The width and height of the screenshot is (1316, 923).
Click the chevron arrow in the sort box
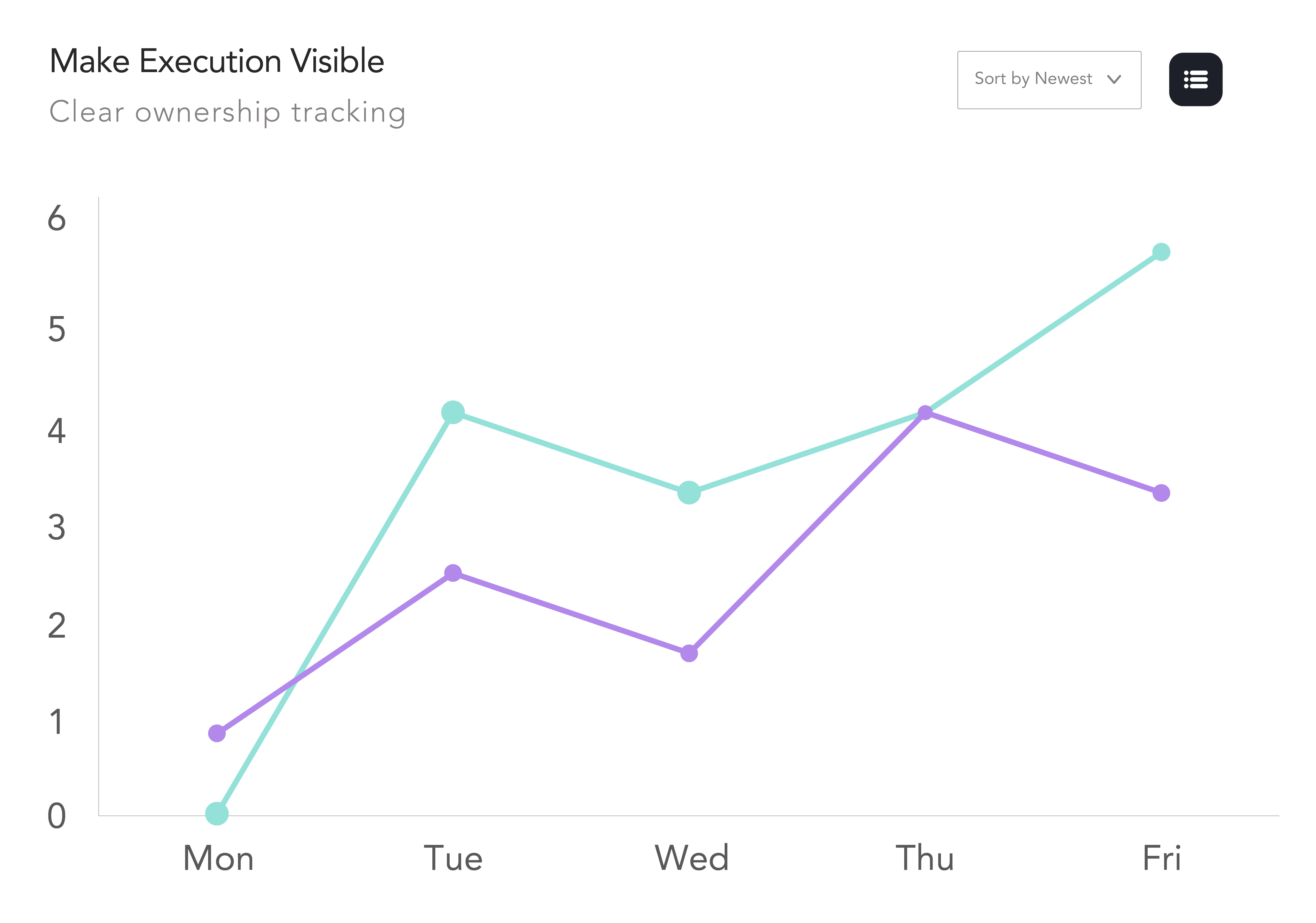tap(1114, 80)
